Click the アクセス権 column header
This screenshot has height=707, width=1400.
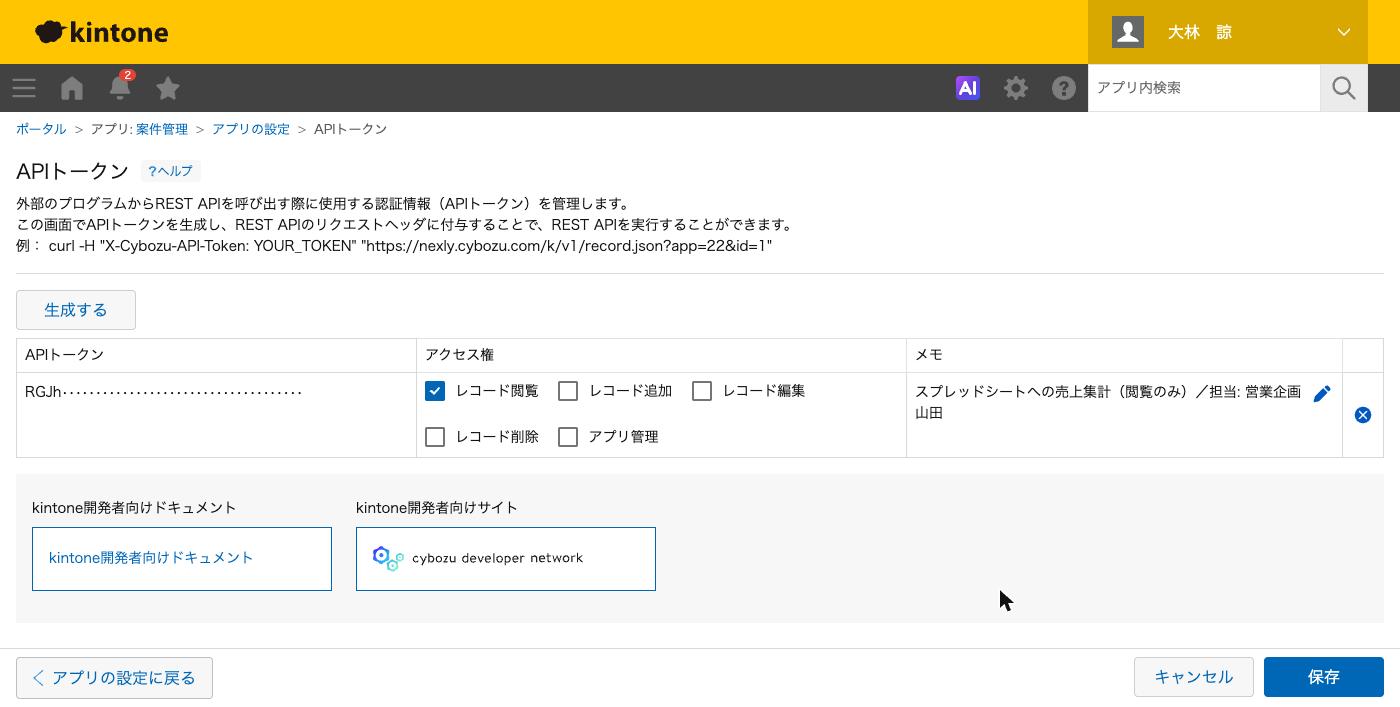pyautogui.click(x=459, y=355)
